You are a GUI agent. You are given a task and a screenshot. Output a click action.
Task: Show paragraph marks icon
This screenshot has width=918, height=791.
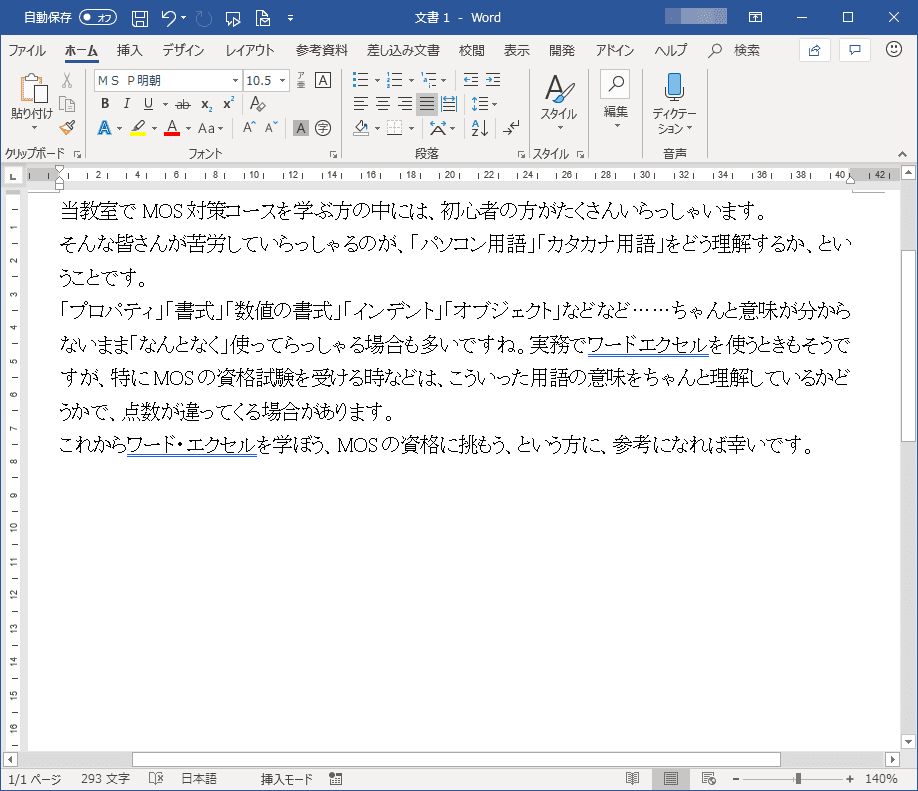pyautogui.click(x=511, y=128)
